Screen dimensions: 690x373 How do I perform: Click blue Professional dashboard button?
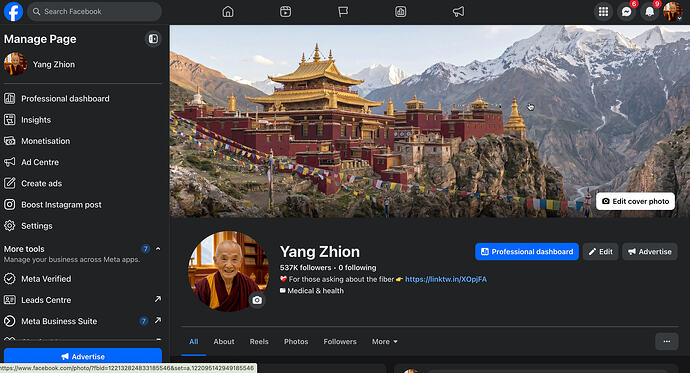527,252
